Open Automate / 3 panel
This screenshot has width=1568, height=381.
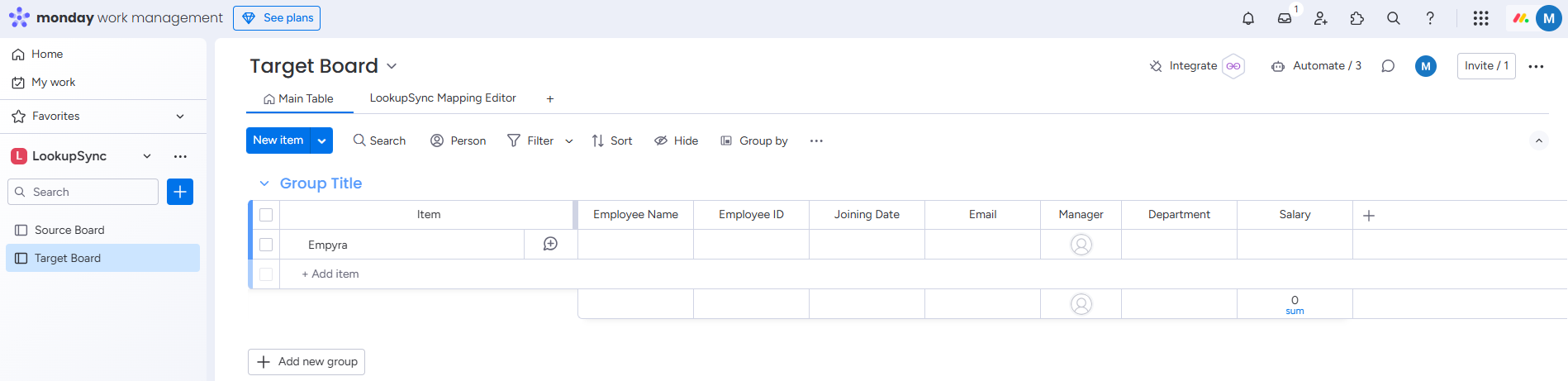click(1316, 66)
